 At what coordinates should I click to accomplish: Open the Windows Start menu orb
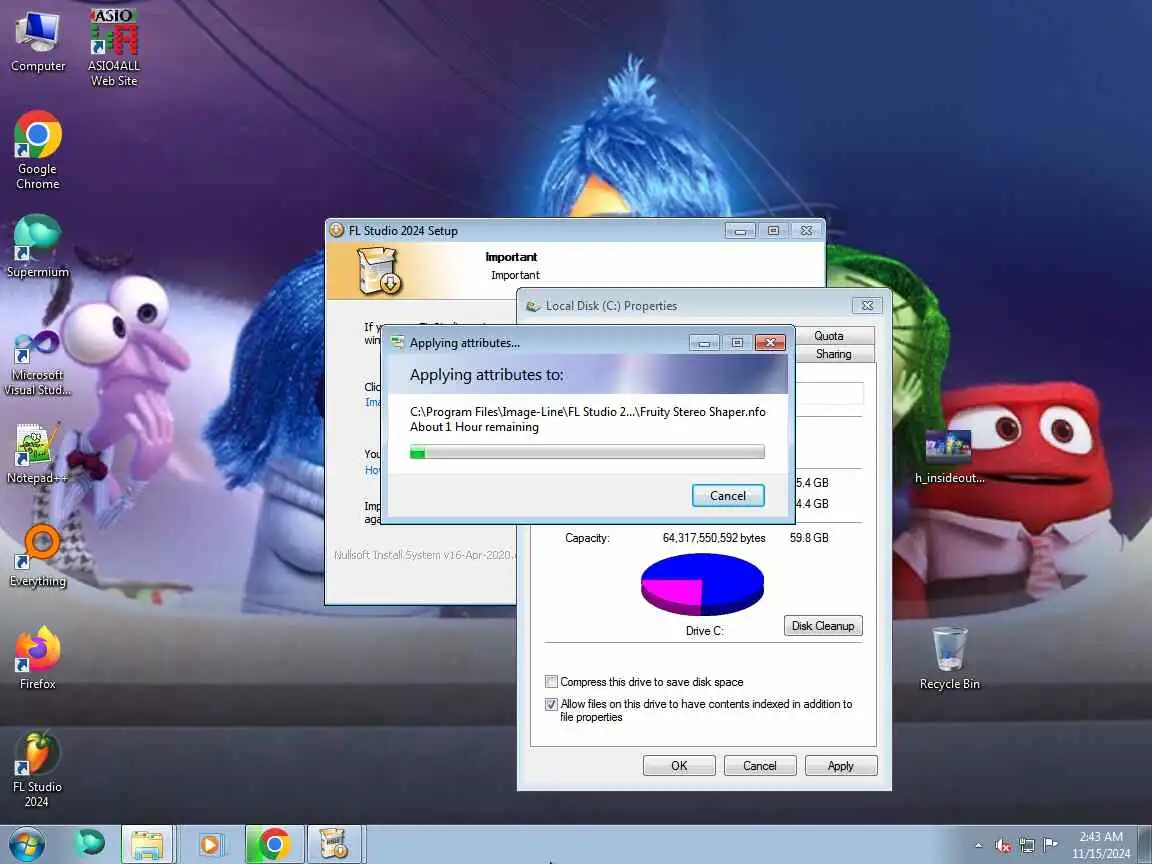(27, 844)
